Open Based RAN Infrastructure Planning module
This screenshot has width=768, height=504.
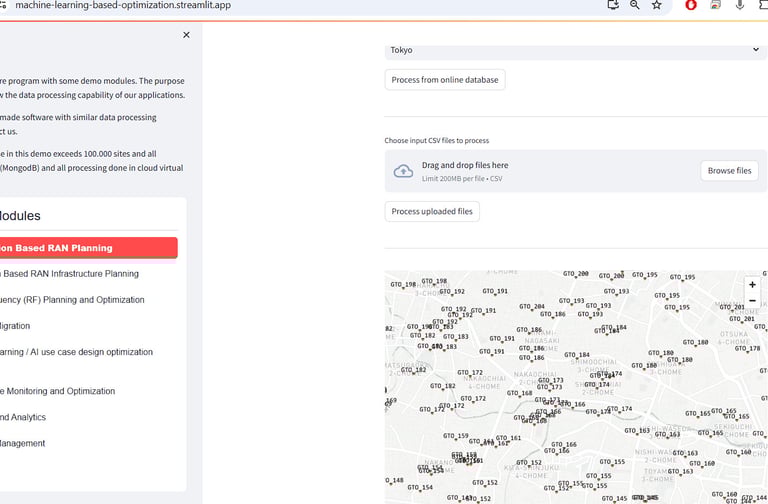click(69, 274)
